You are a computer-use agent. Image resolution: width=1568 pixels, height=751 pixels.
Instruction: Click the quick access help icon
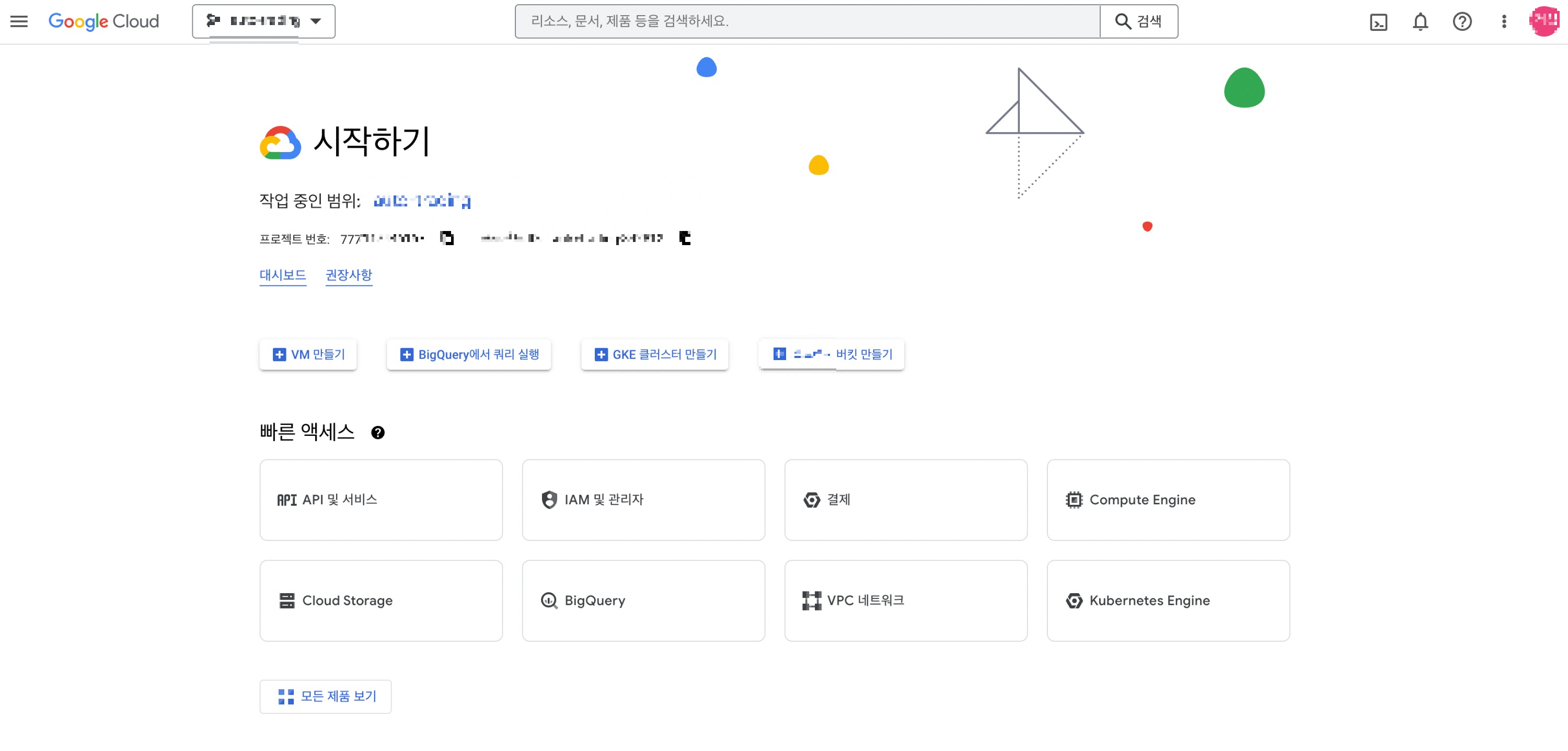[377, 433]
